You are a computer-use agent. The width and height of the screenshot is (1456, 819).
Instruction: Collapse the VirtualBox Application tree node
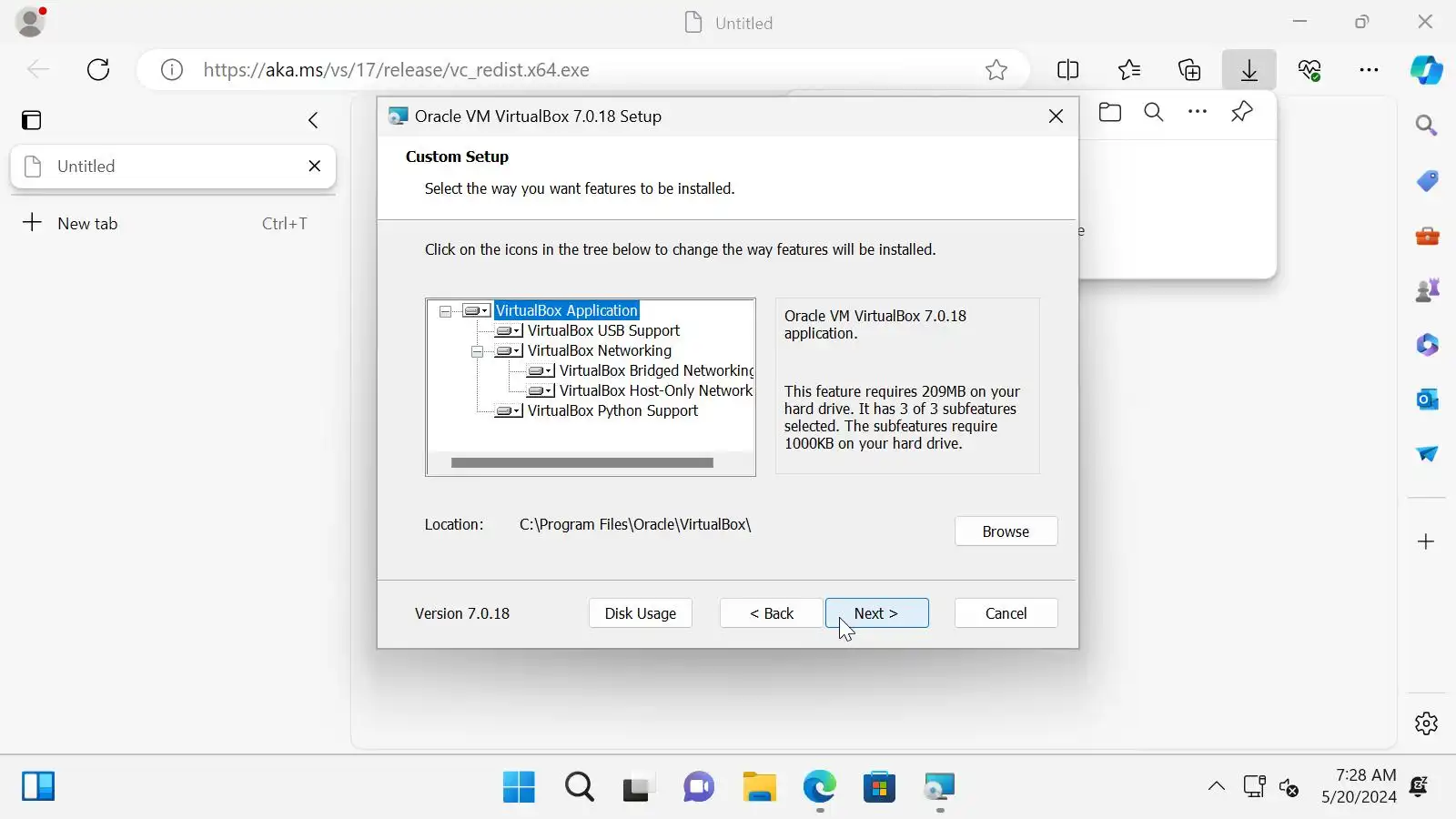click(x=445, y=311)
